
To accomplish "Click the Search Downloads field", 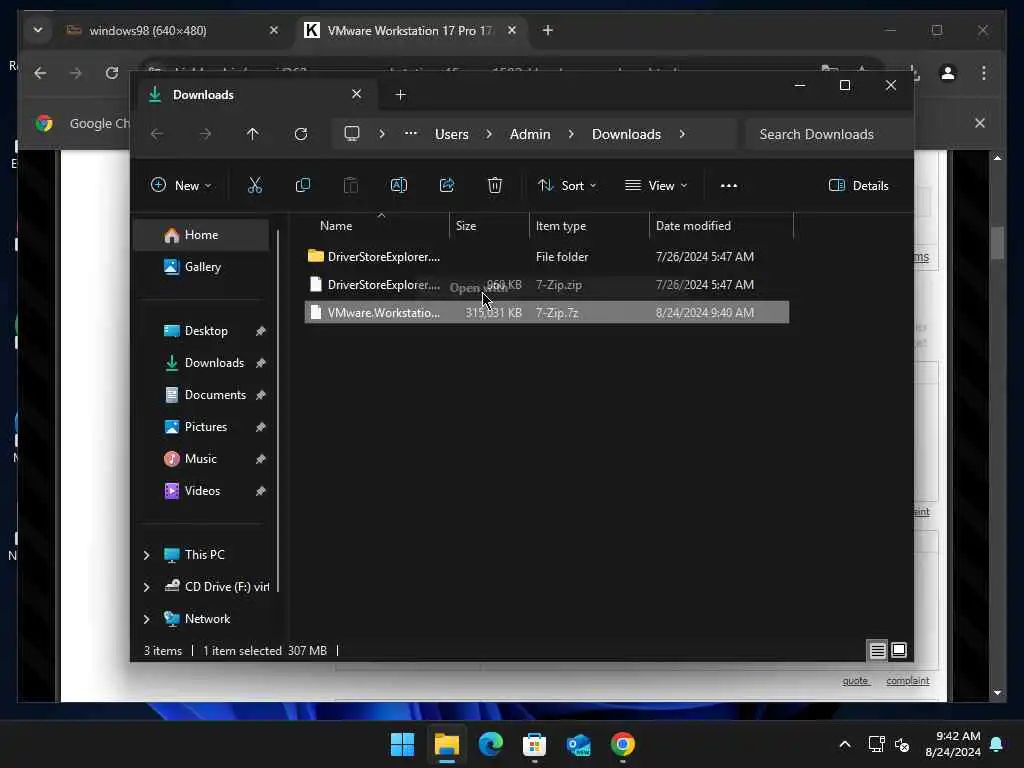I will [x=829, y=134].
